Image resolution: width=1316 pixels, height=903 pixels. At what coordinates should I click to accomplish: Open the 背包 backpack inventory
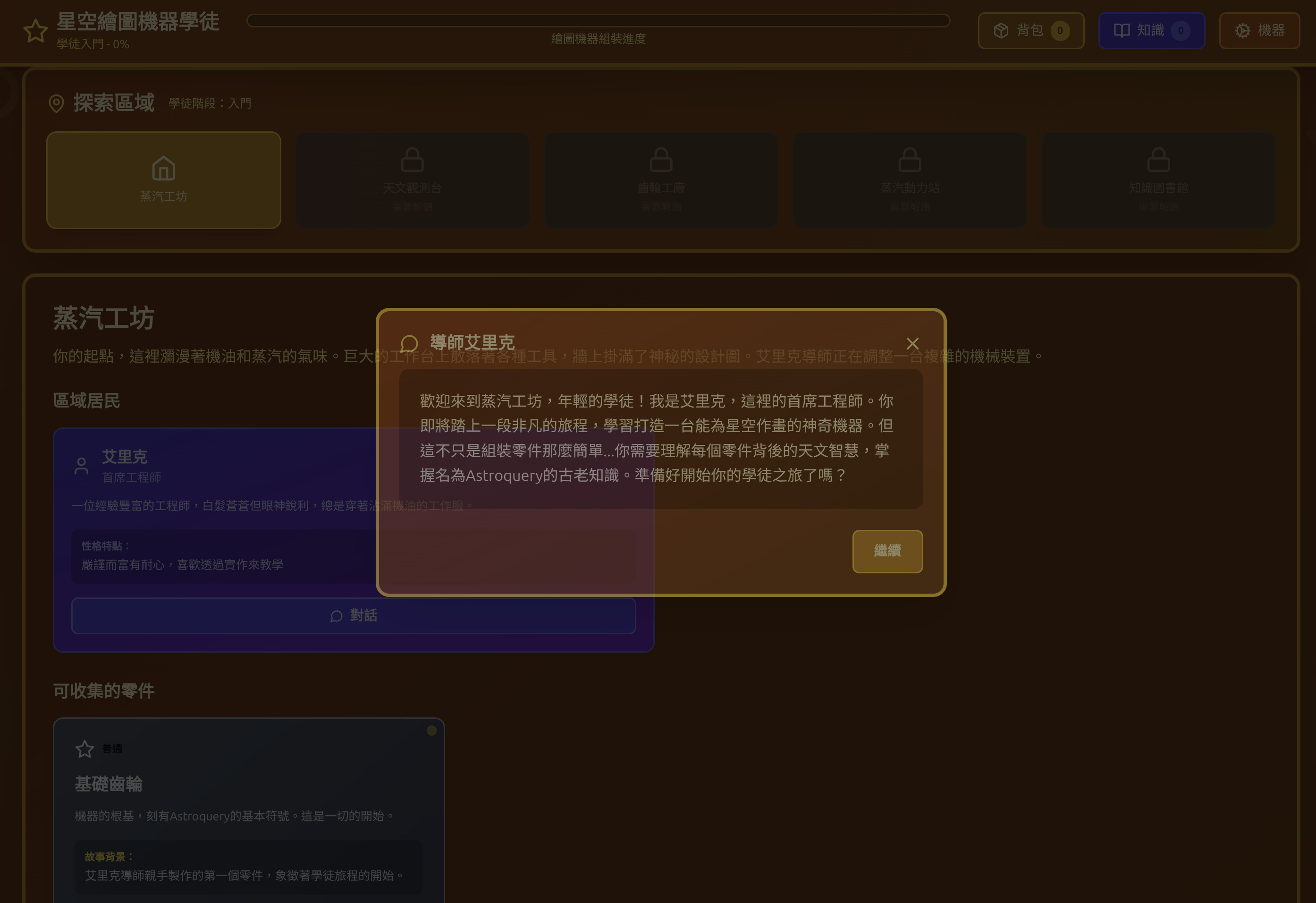(x=1030, y=31)
